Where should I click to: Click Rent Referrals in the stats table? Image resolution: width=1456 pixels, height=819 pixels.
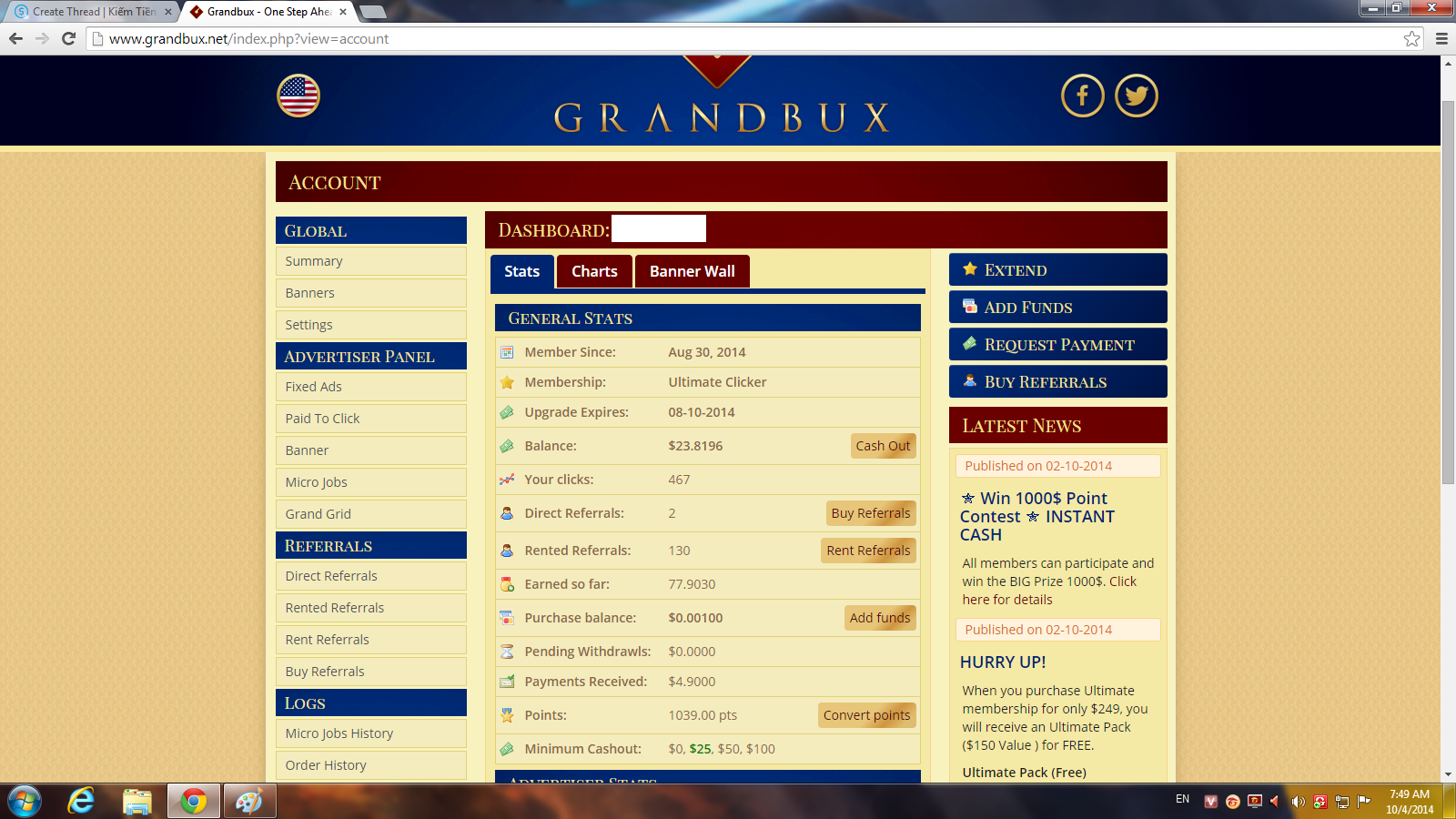click(x=868, y=551)
